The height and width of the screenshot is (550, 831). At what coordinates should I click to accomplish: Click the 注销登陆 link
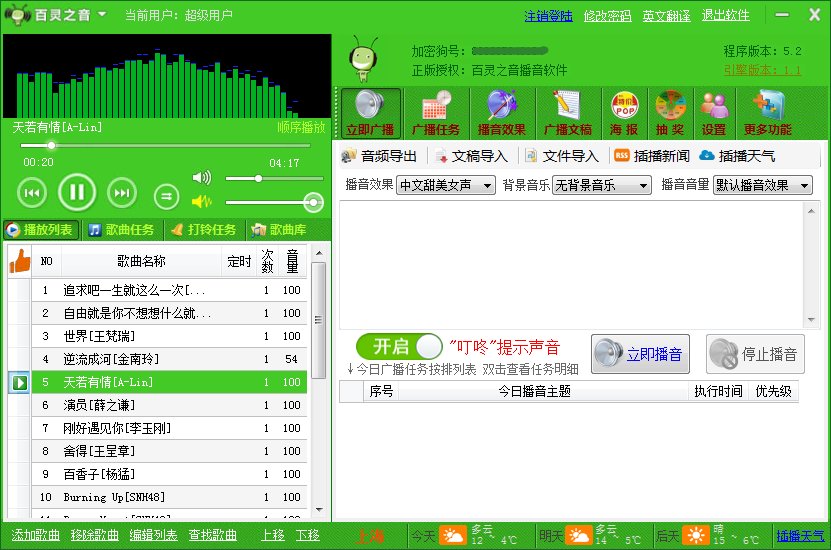[x=549, y=16]
